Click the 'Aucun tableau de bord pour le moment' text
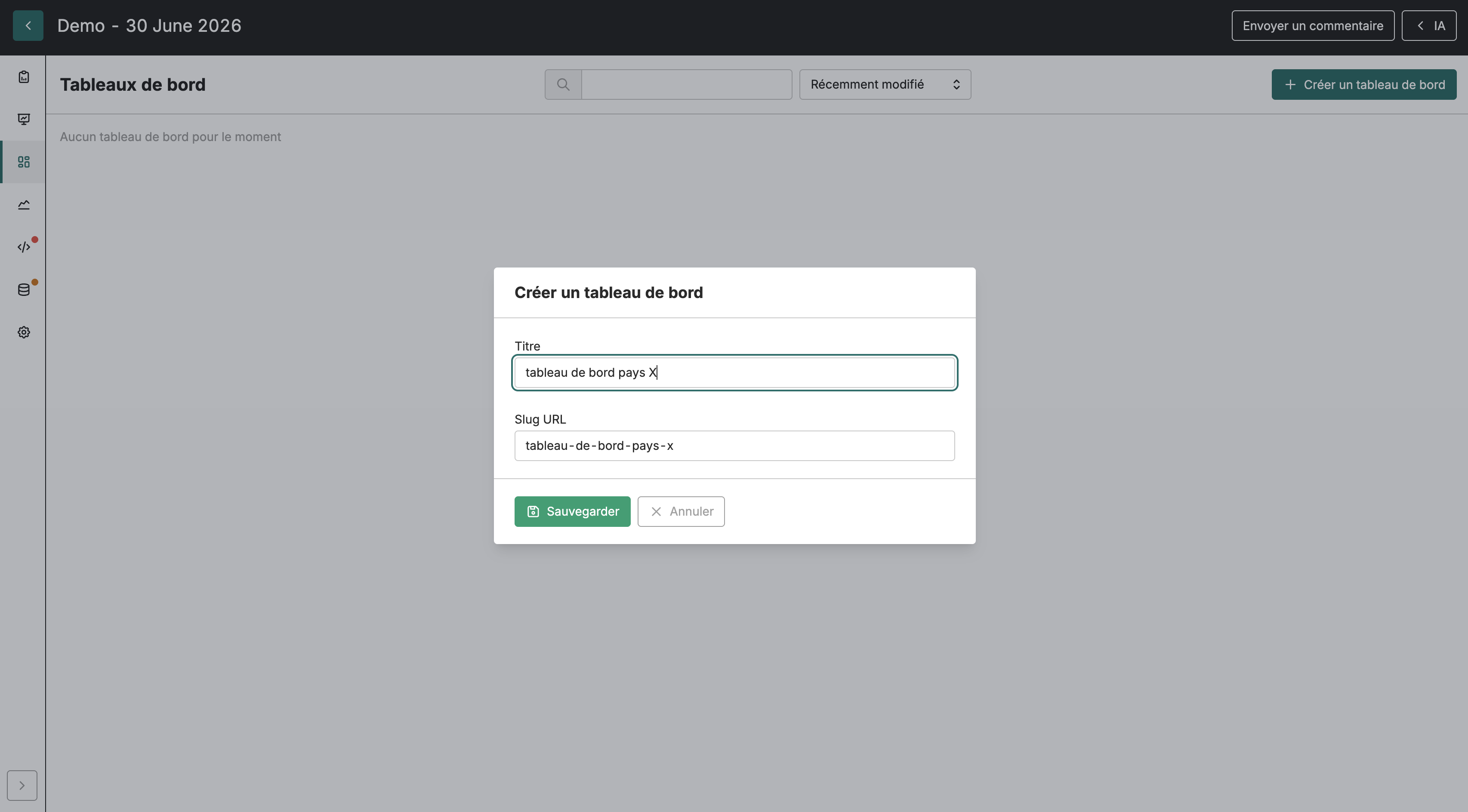This screenshot has width=1468, height=812. pos(170,137)
